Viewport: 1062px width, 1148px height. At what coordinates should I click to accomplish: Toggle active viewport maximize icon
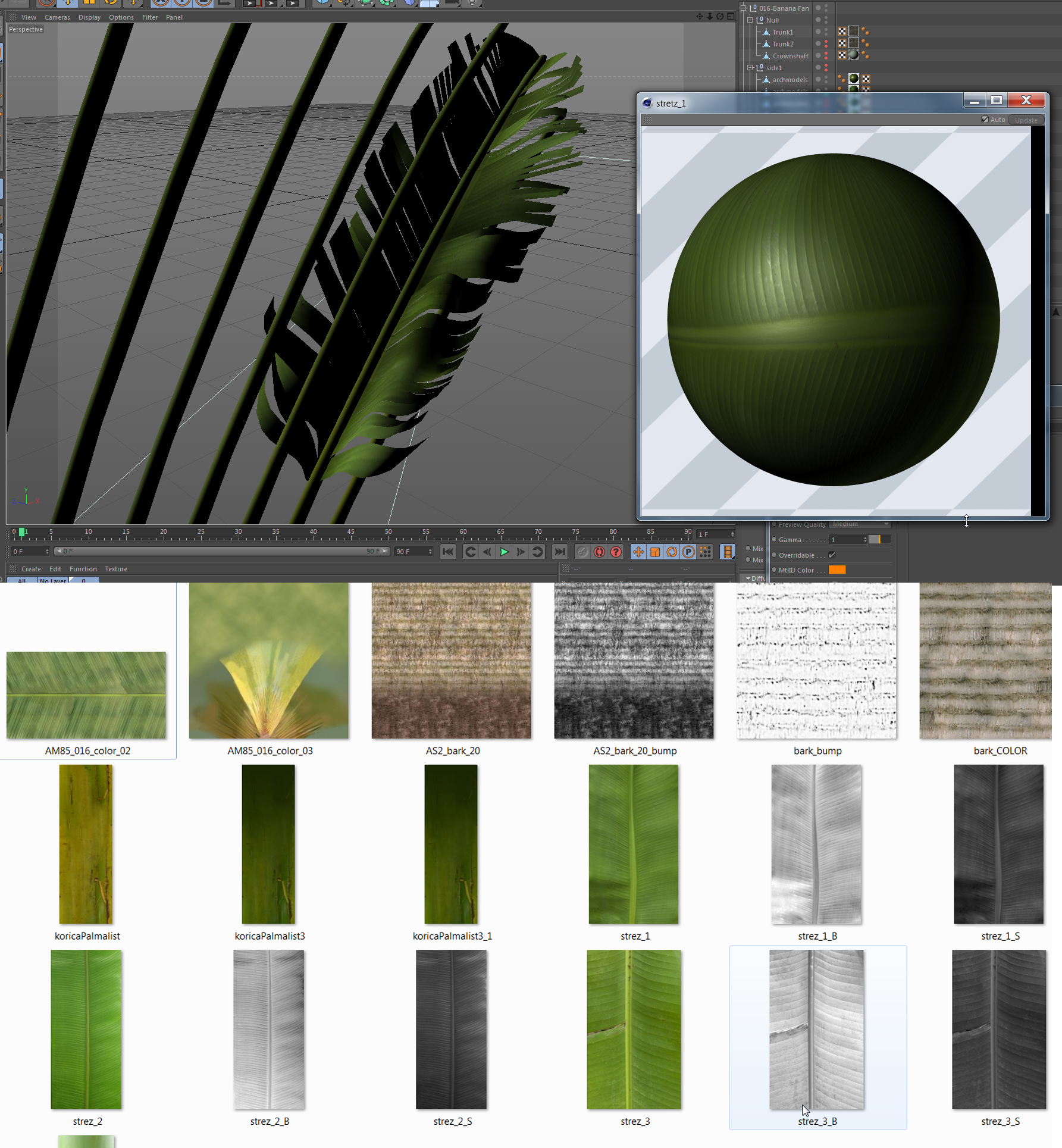click(730, 17)
